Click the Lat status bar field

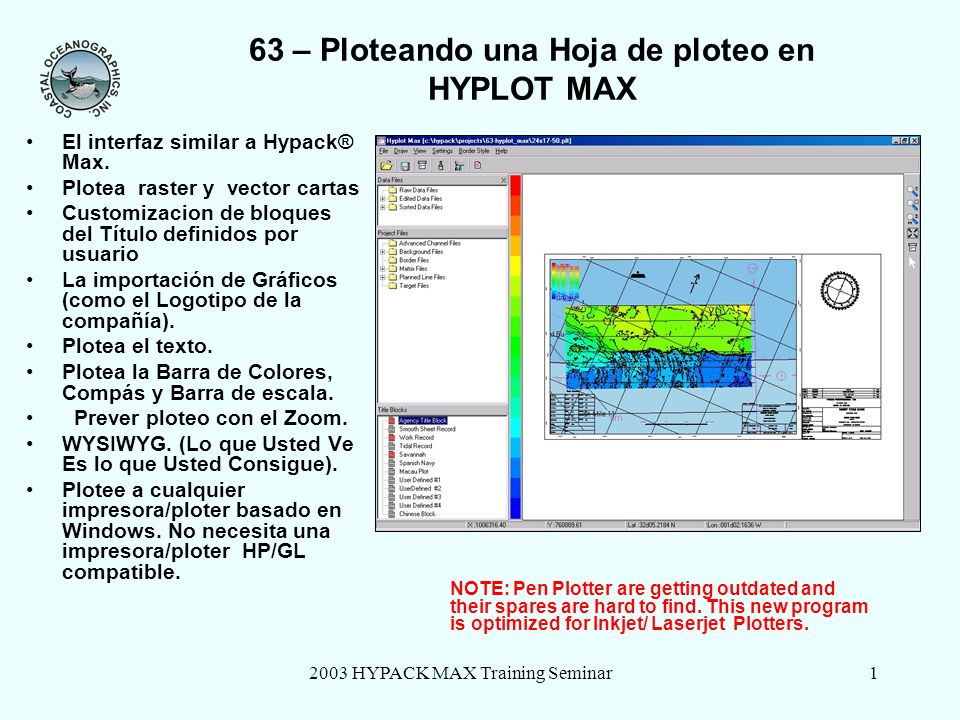point(664,525)
